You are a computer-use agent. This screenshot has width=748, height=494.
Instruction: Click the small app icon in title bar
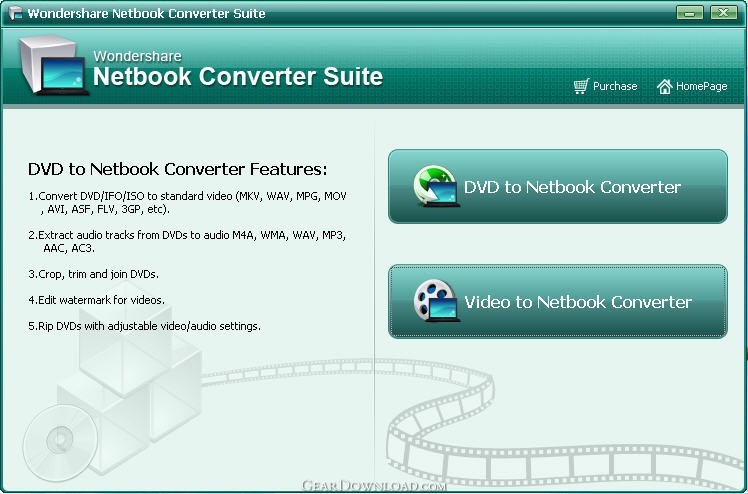[x=15, y=13]
